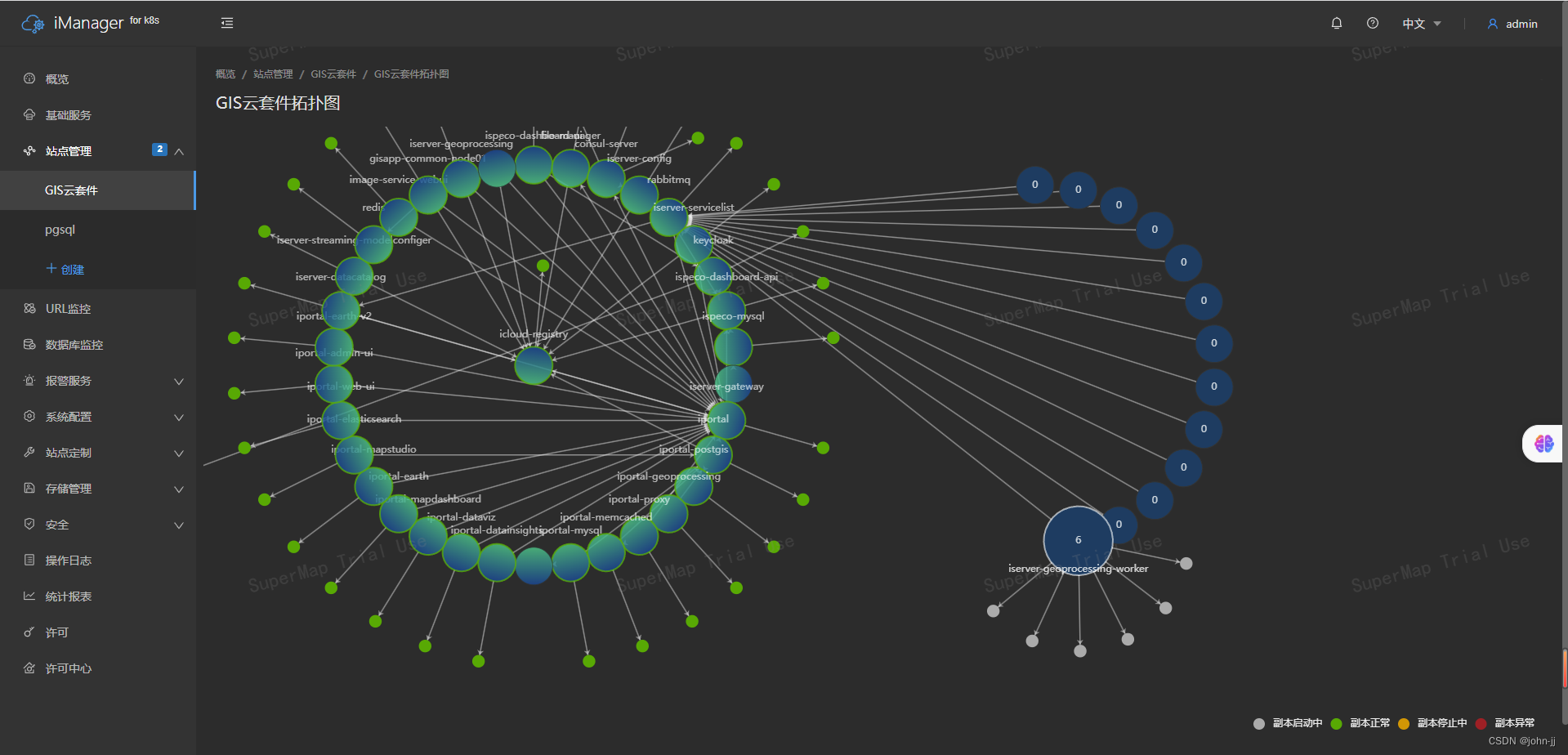1568x755 pixels.
Task: Click the 站点定制 wrench icon
Action: tap(29, 452)
